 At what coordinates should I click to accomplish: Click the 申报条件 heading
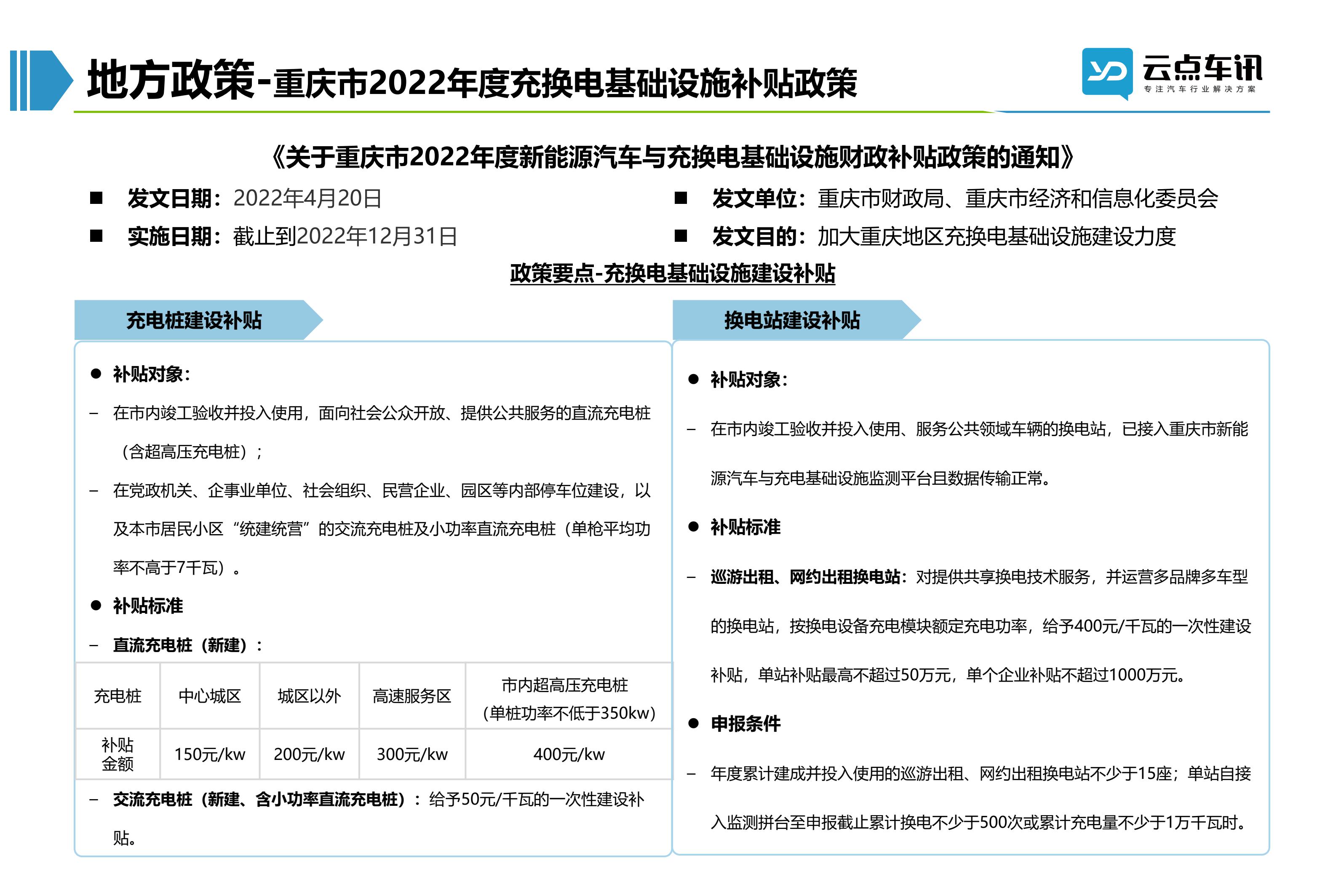pyautogui.click(x=745, y=724)
